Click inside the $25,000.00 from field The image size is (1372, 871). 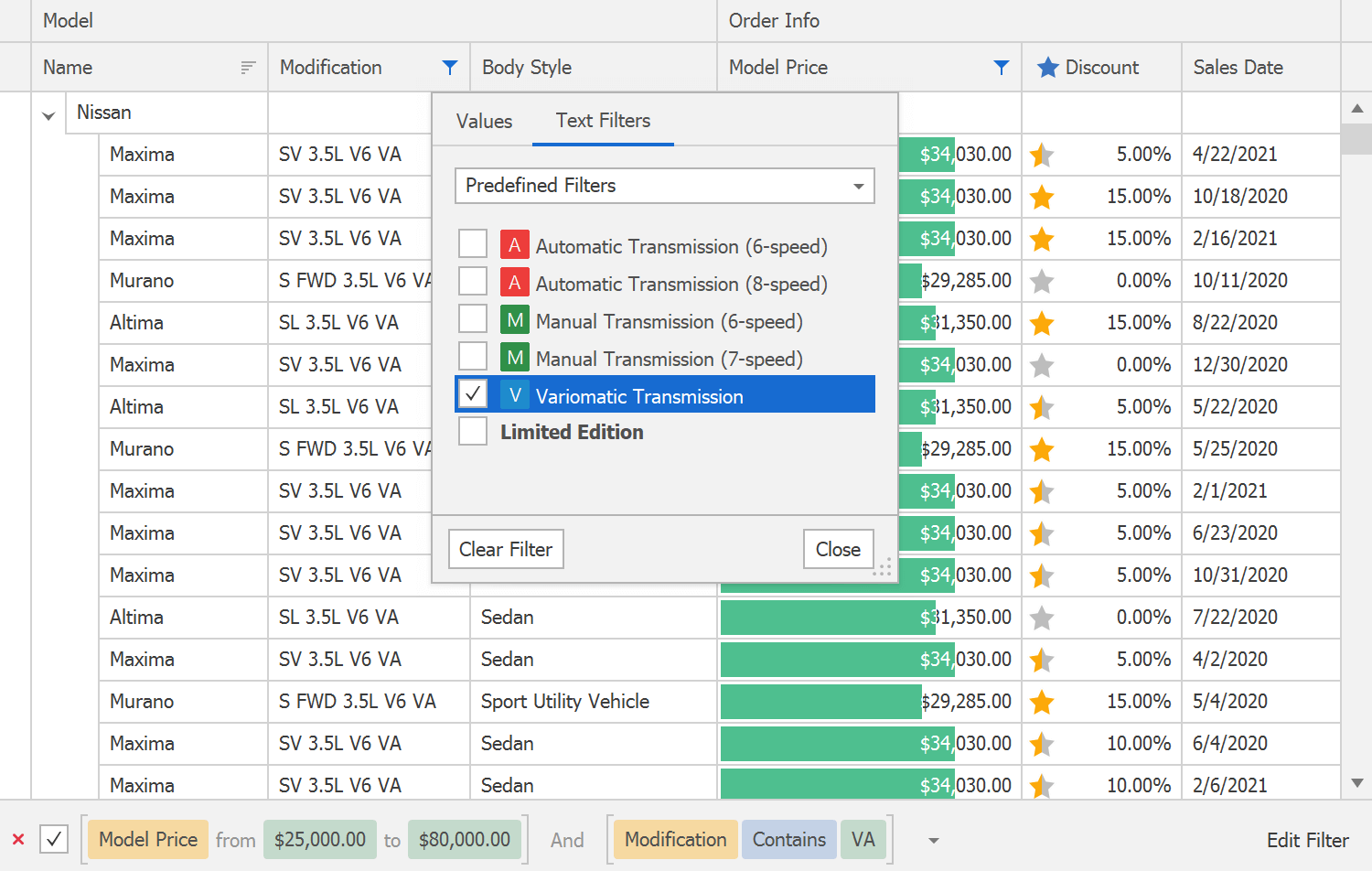(x=319, y=839)
